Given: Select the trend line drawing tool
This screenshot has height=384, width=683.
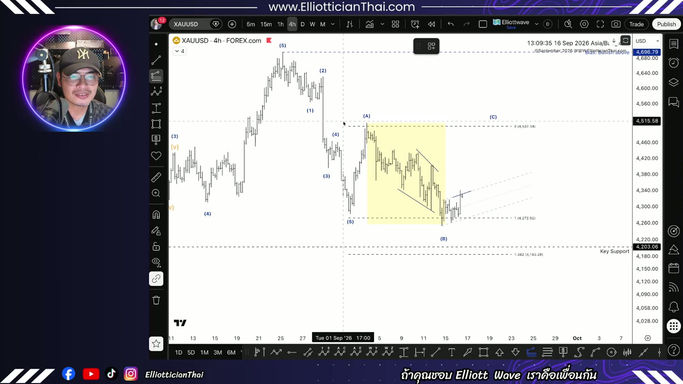Looking at the screenshot, I should coord(156,60).
